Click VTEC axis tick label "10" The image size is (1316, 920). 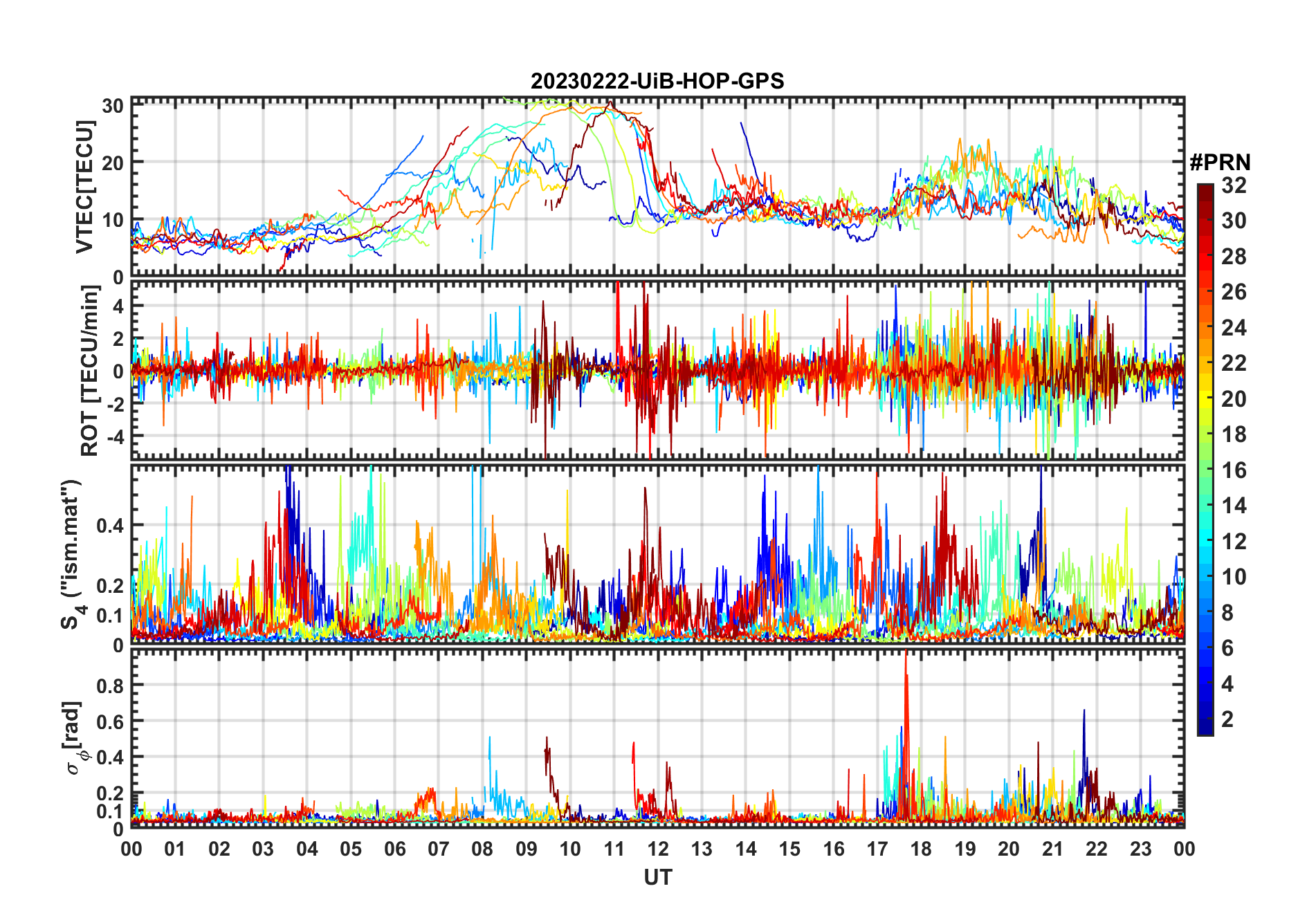point(113,221)
